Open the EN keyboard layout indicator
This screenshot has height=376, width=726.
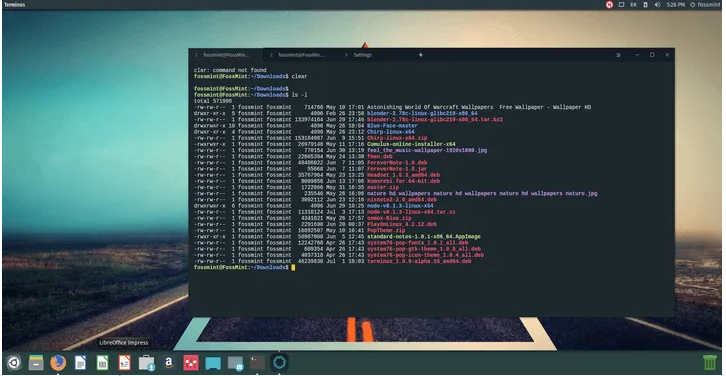click(633, 5)
